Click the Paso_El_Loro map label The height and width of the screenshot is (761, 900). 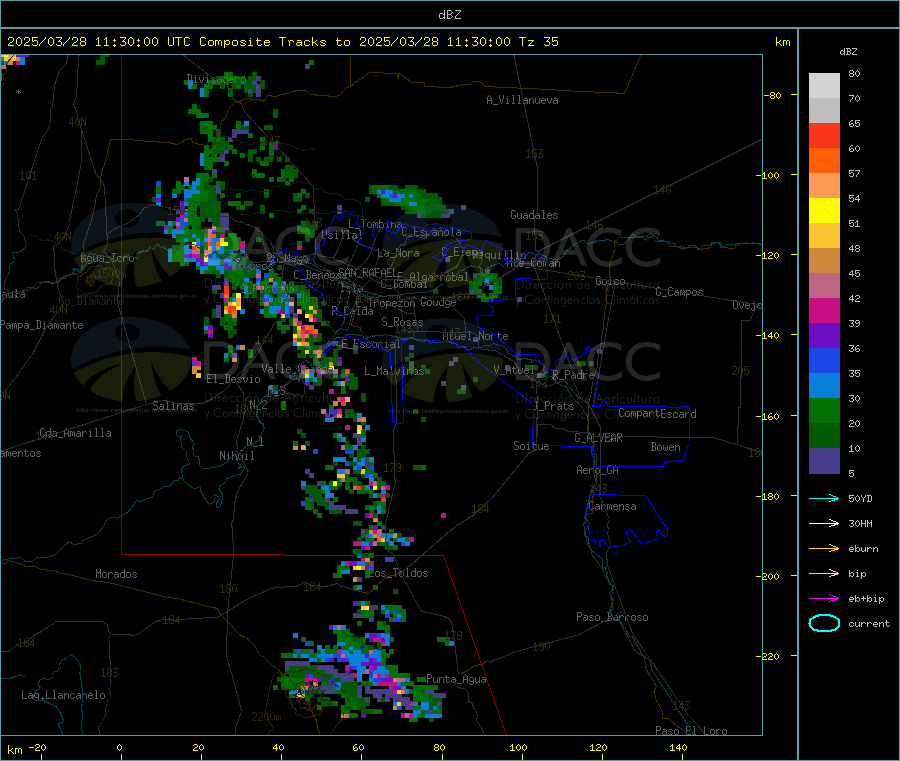691,731
